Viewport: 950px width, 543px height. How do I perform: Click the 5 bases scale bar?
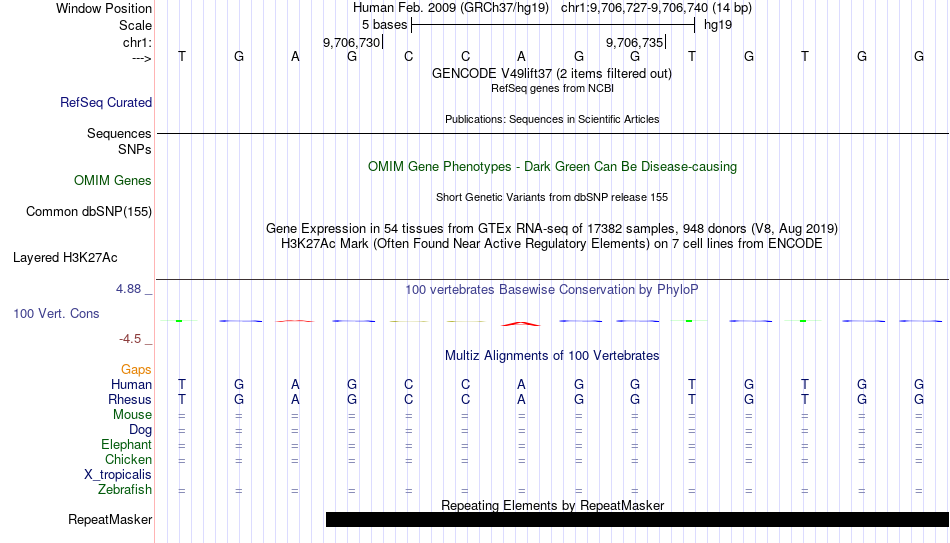[553, 25]
